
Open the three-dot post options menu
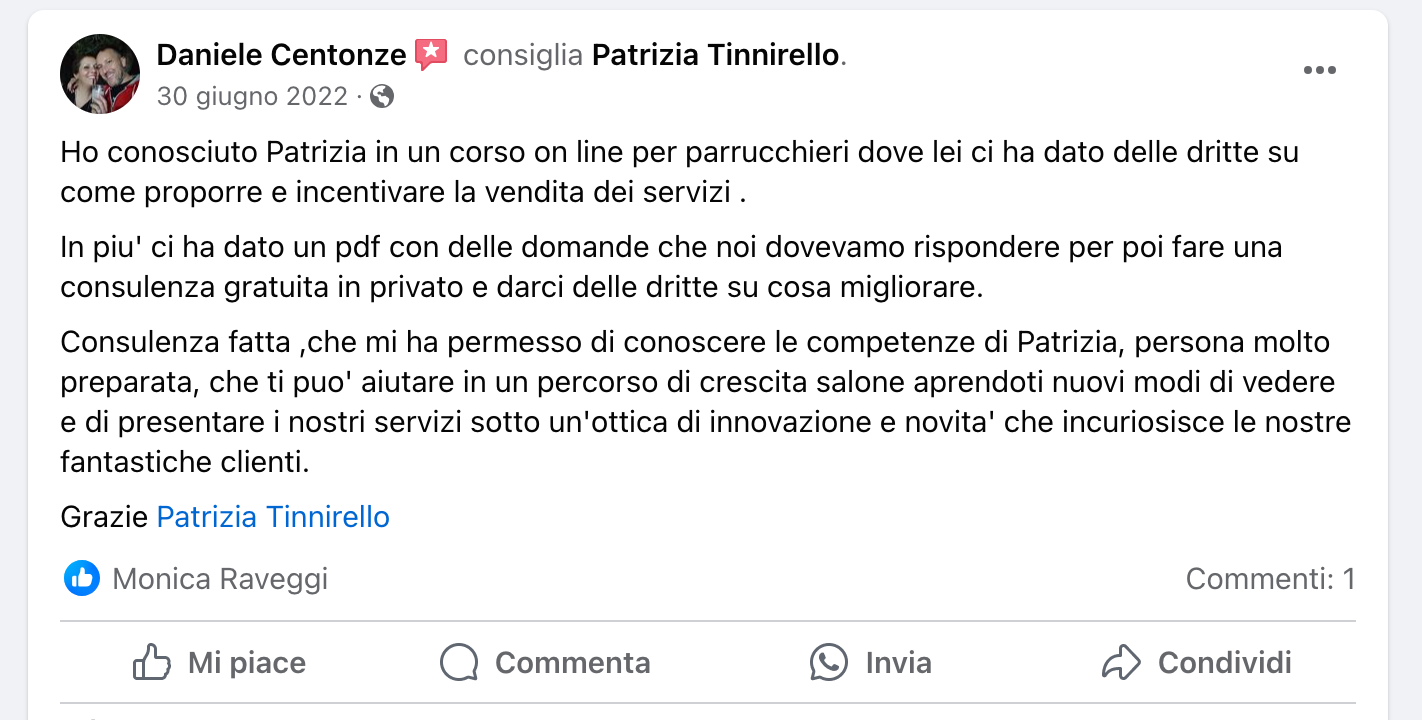1319,70
